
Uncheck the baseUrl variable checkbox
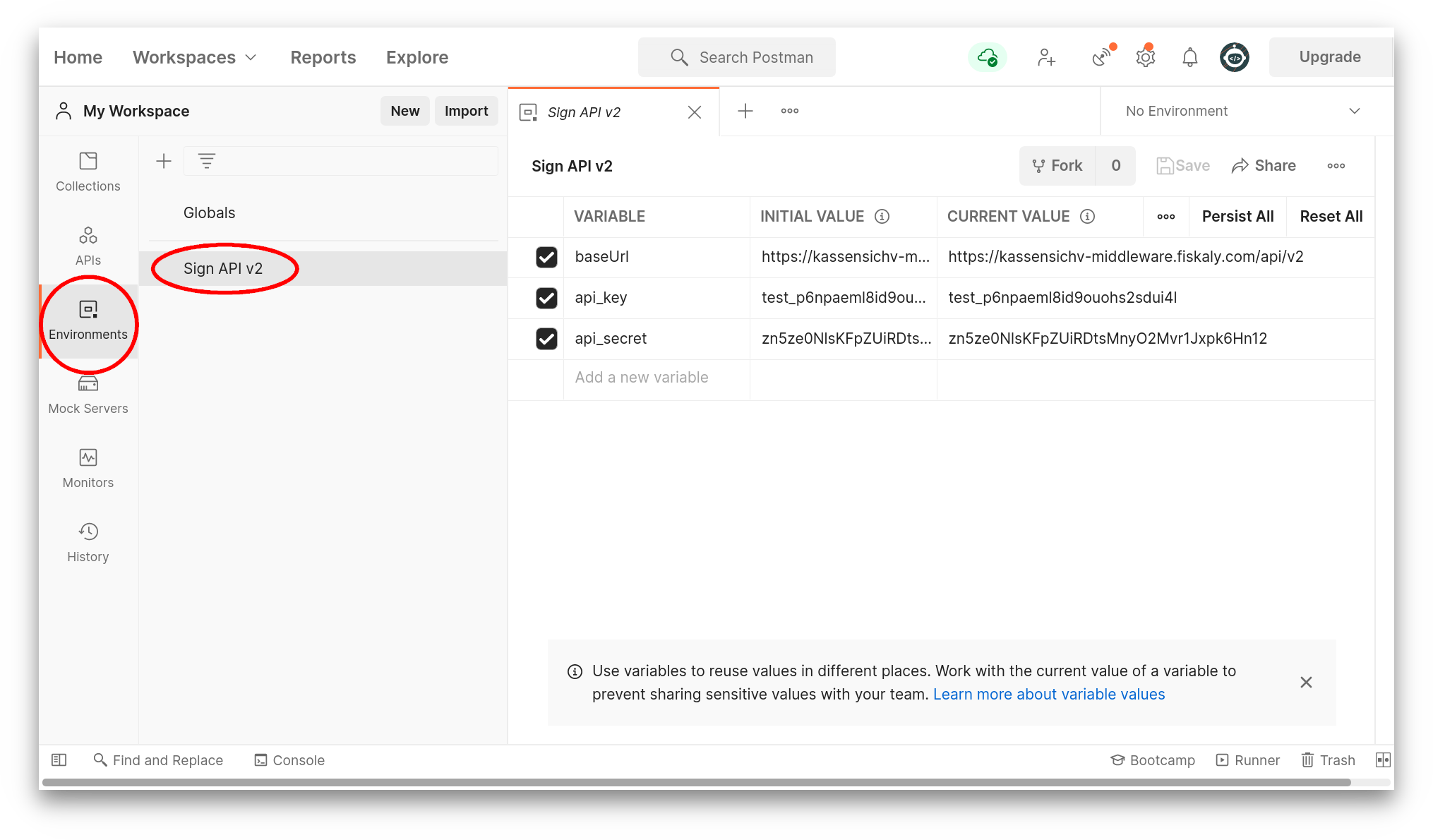(546, 257)
